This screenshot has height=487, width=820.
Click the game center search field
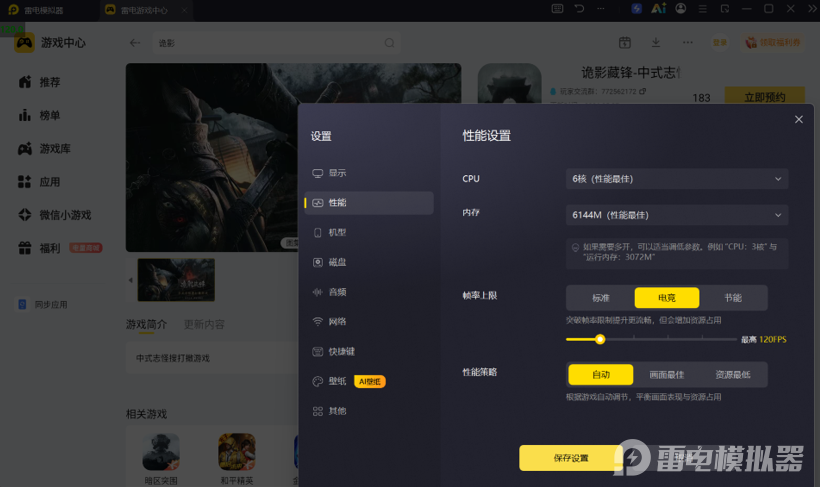point(277,43)
